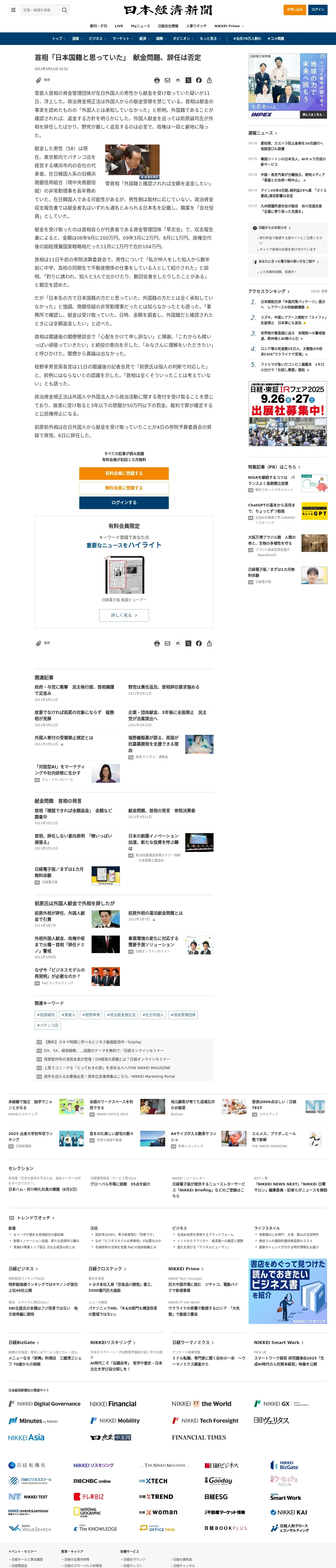Select the #政治資金規正法 keyword tag

coord(122,1015)
